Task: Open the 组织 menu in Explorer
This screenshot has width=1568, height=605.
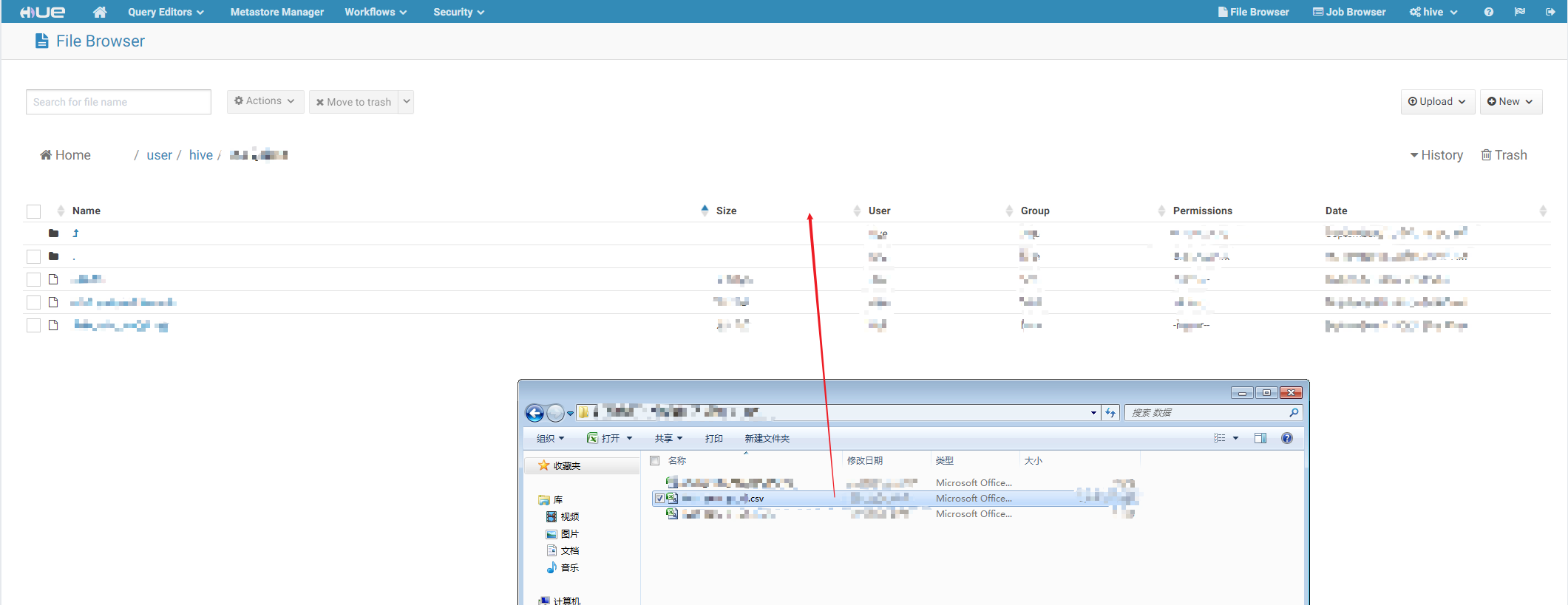Action: coord(550,439)
